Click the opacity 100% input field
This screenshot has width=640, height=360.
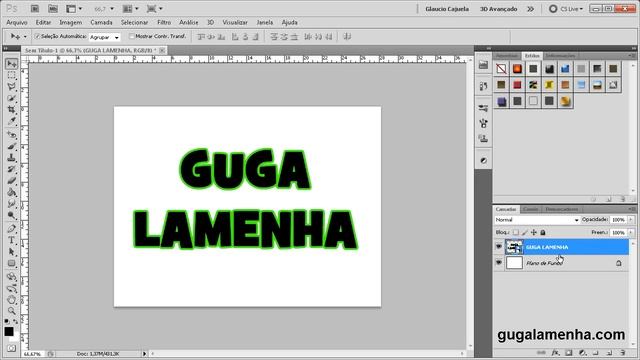coord(619,220)
